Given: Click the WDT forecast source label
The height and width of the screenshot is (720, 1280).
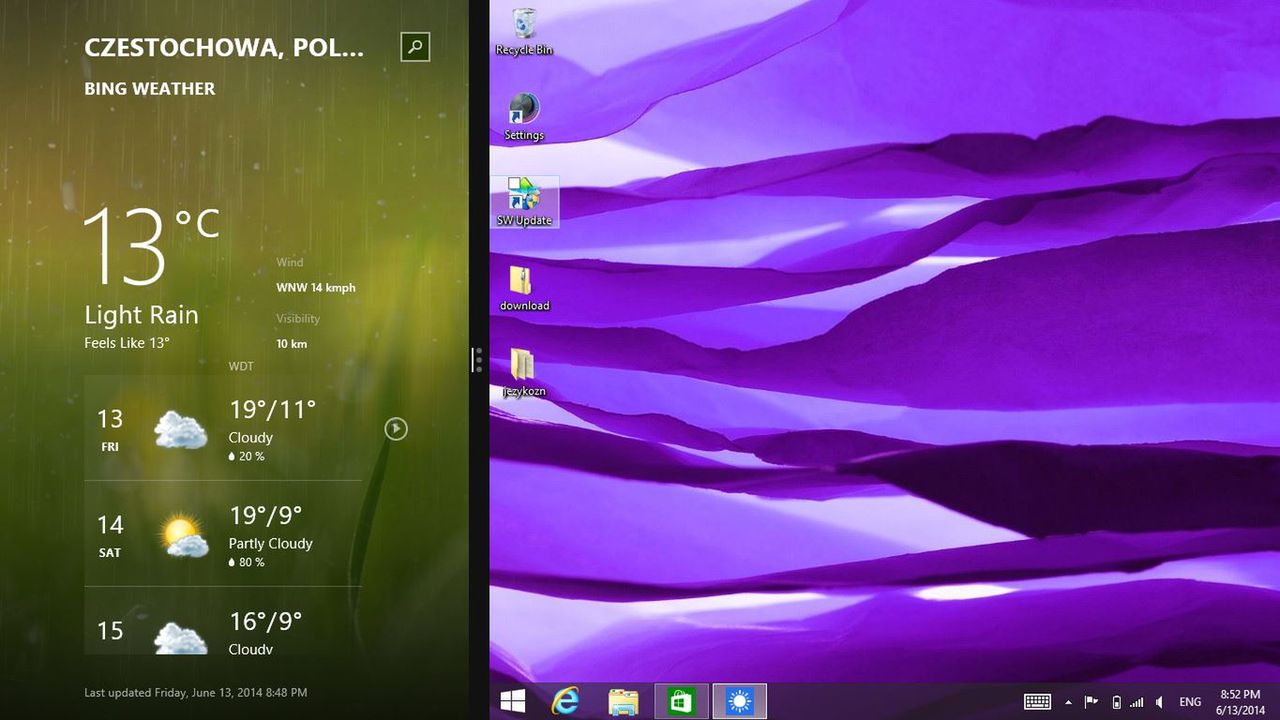Looking at the screenshot, I should pyautogui.click(x=241, y=366).
